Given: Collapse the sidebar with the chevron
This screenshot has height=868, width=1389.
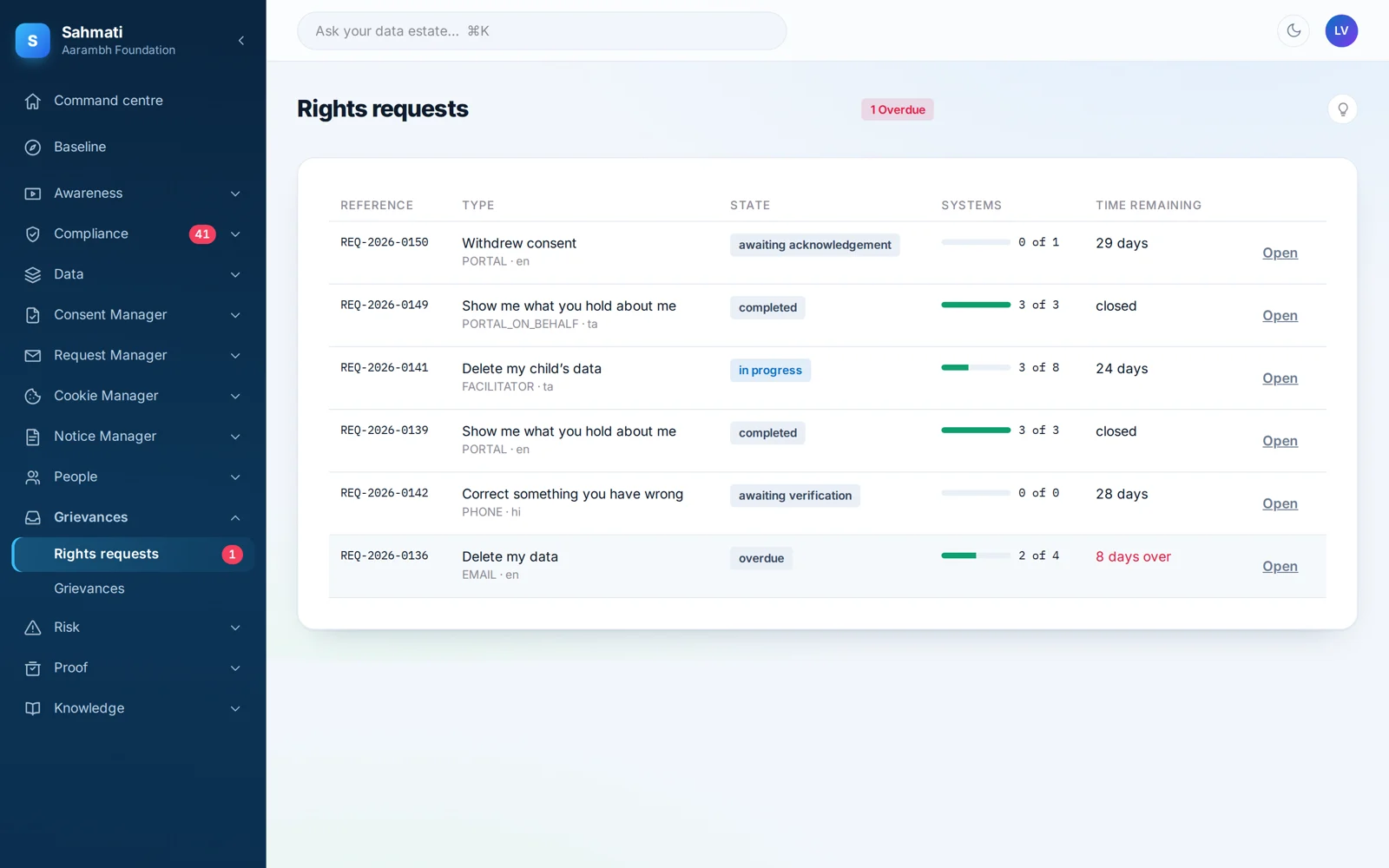Looking at the screenshot, I should [241, 40].
